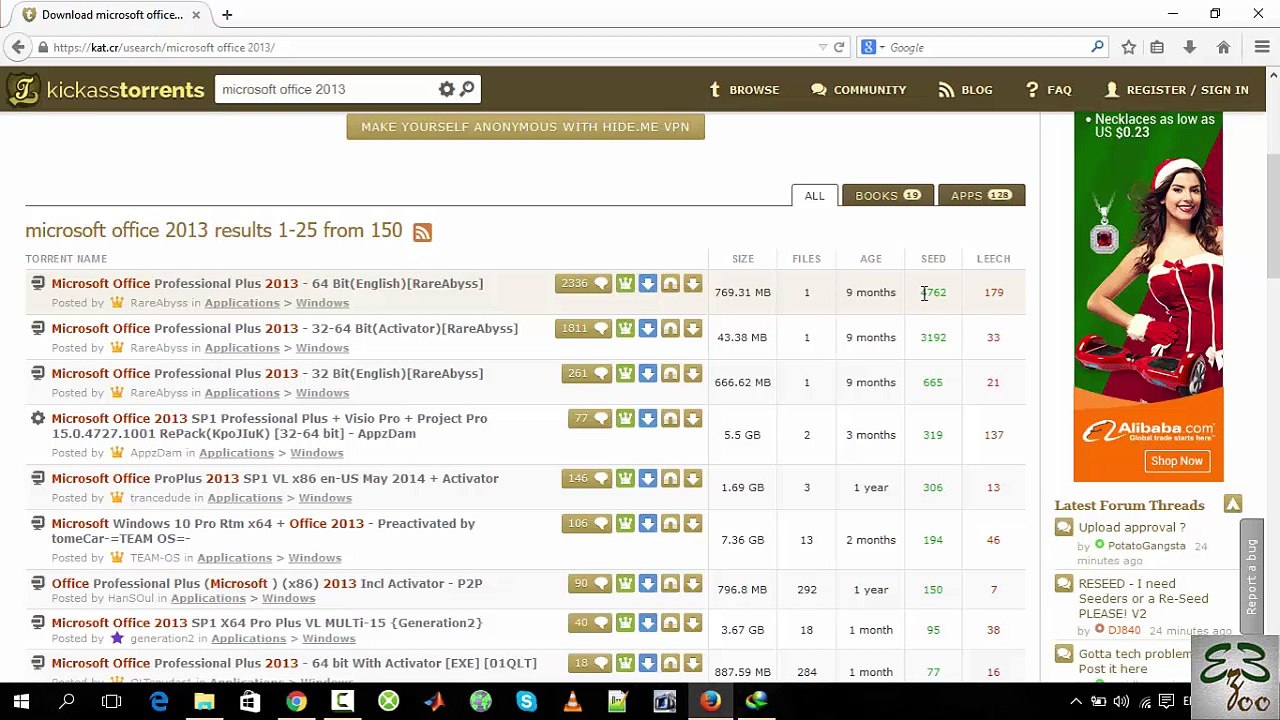Viewport: 1280px width, 720px height.
Task: Reload the page using refresh icon
Action: point(839,47)
